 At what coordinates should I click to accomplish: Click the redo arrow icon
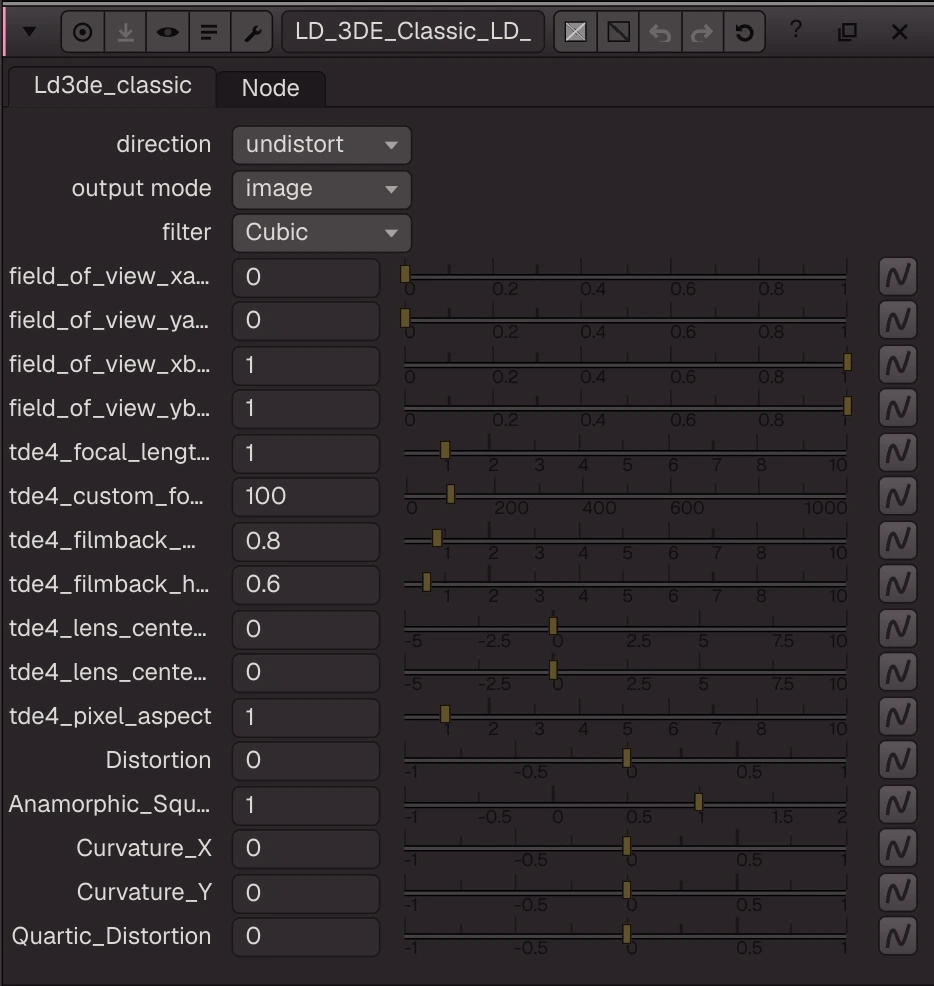pyautogui.click(x=702, y=32)
